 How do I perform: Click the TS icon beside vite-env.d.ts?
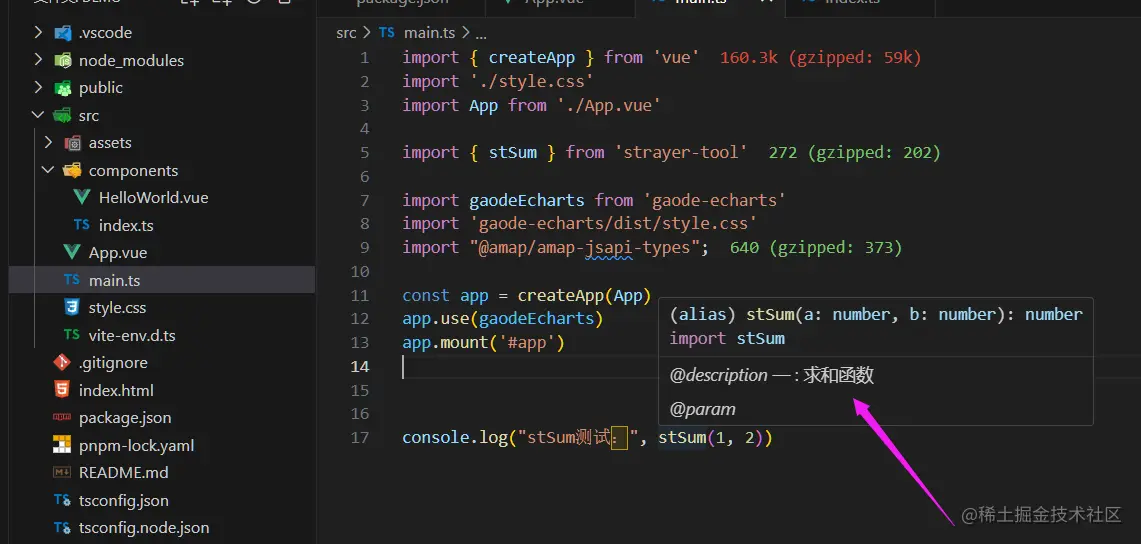(x=71, y=335)
